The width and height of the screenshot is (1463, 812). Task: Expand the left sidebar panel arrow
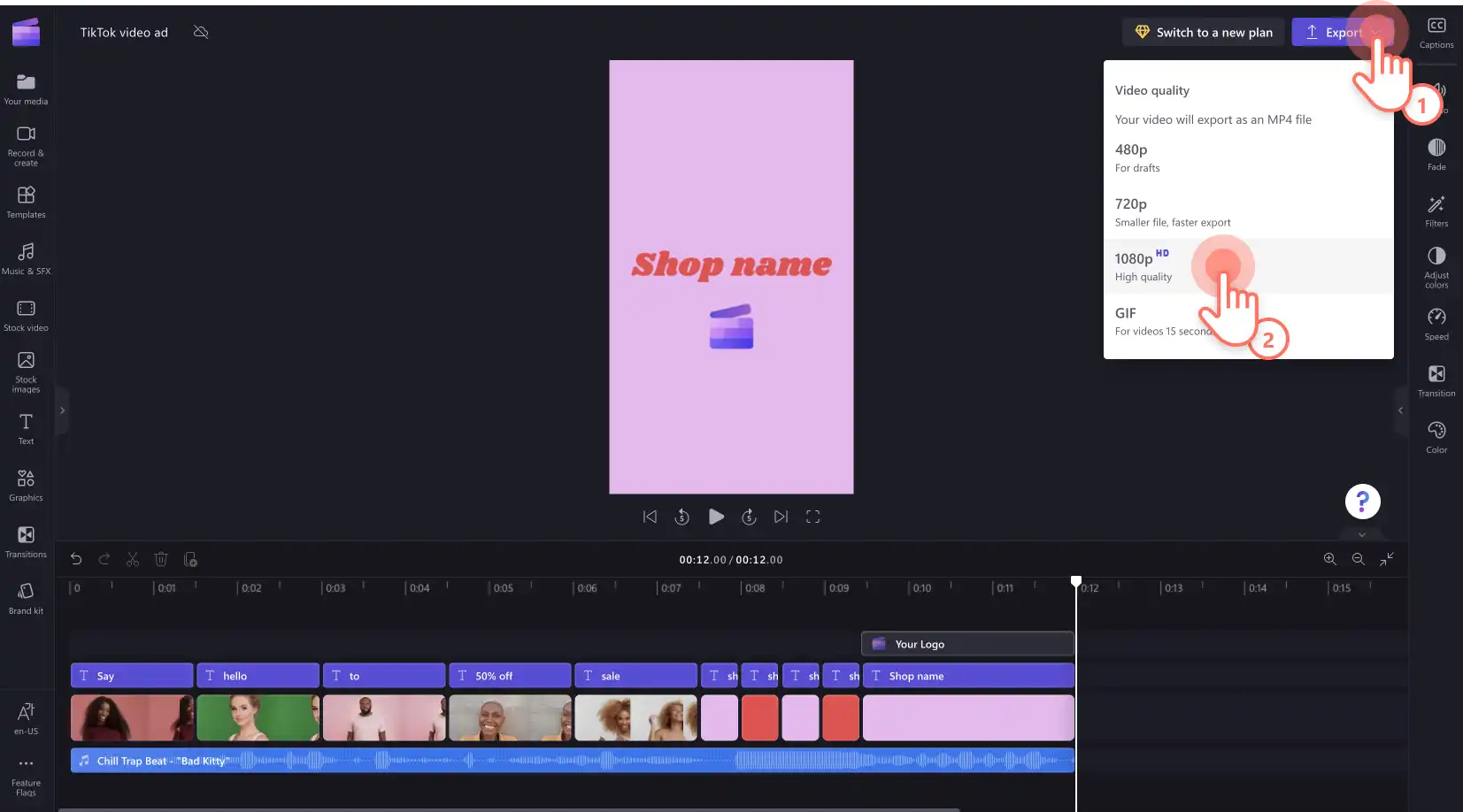(62, 410)
